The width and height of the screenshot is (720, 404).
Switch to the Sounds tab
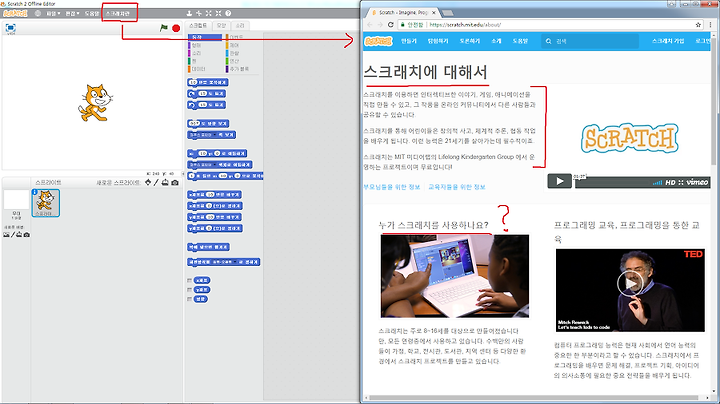240,26
